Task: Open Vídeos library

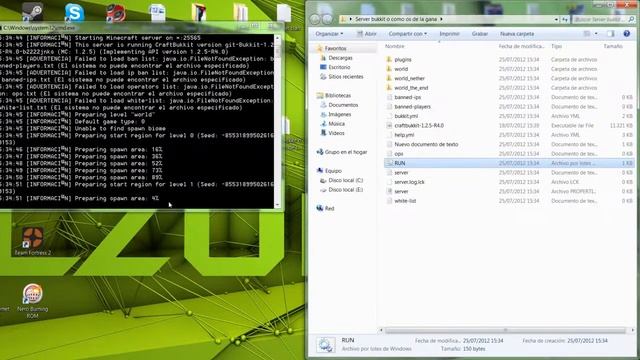Action: [x=336, y=133]
